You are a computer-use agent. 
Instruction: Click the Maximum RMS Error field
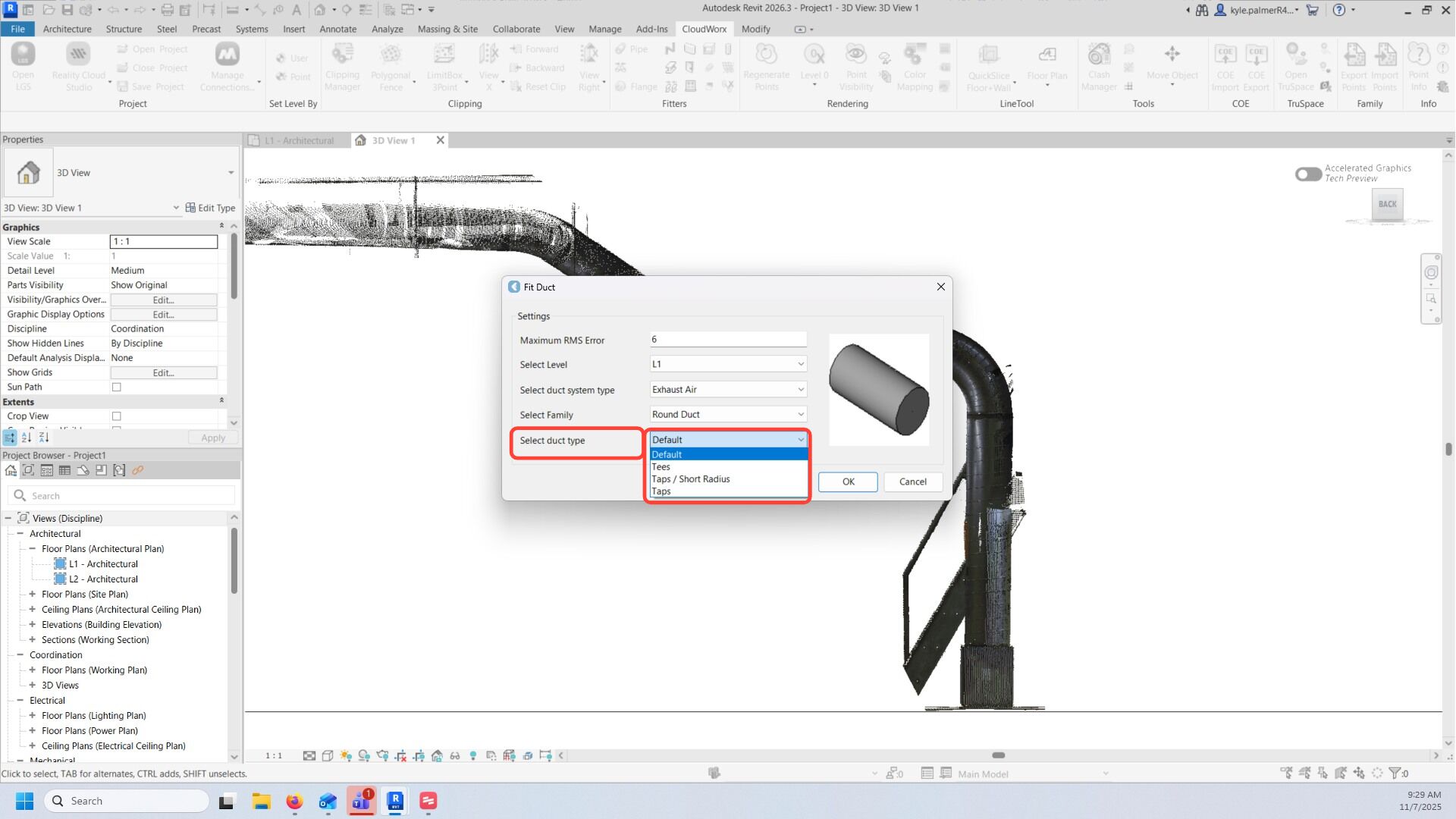[x=727, y=340]
